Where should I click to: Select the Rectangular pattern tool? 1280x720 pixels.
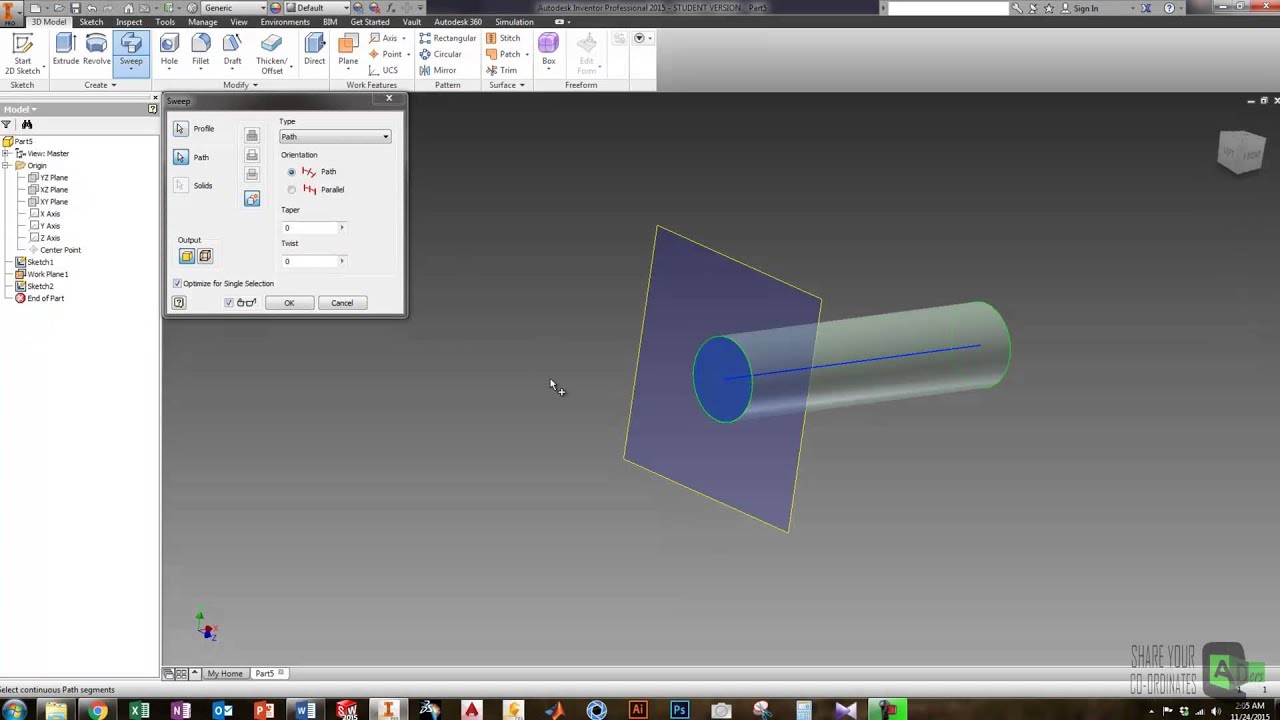click(x=448, y=38)
